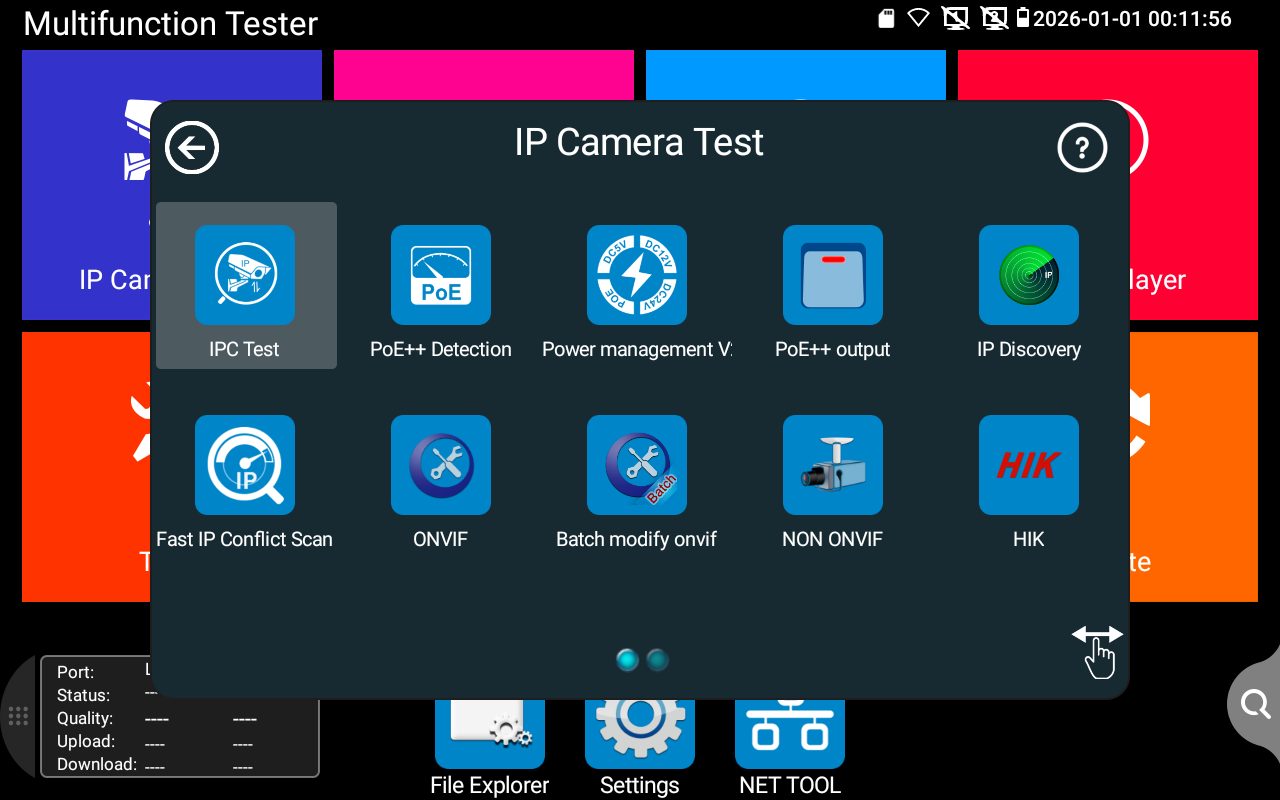Tap the drag handle beside network status panel
1280x800 pixels.
[18, 716]
